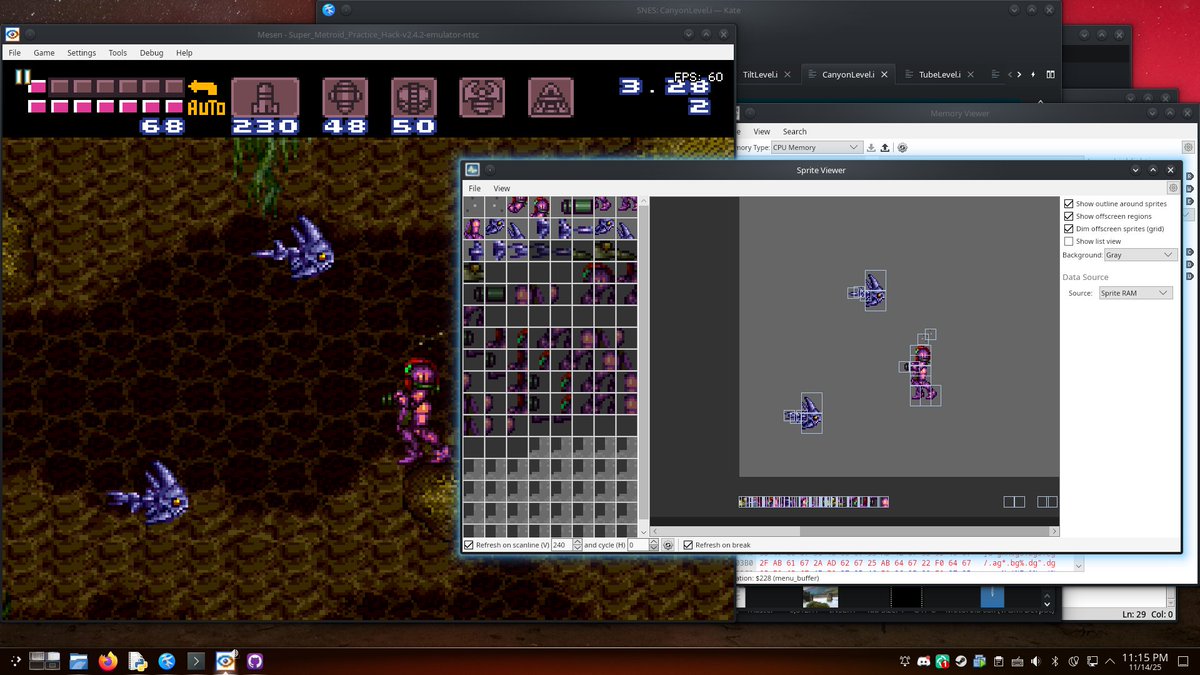Open Mesen Settings menu

click(x=82, y=52)
